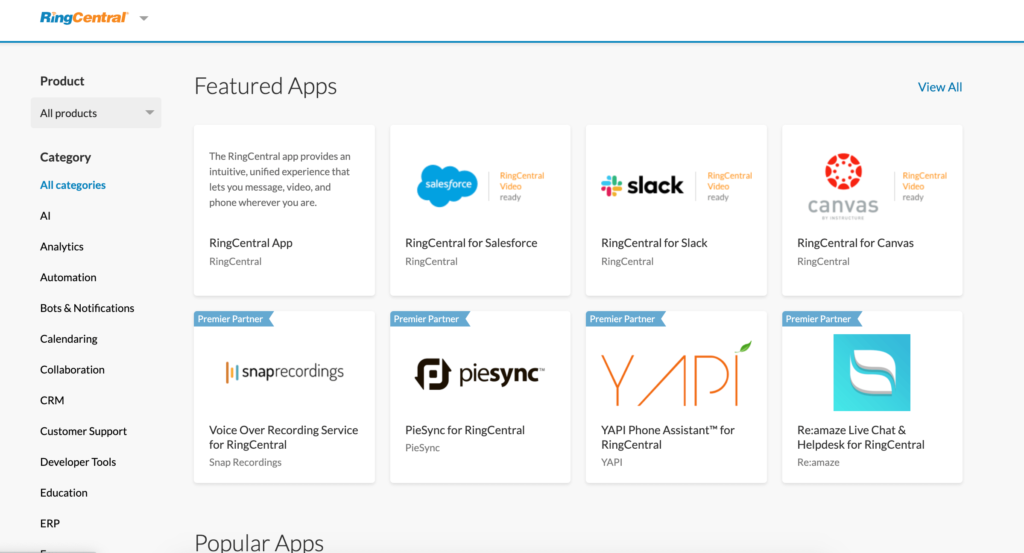The image size is (1024, 553).
Task: Open Developer Tools category
Action: point(78,462)
